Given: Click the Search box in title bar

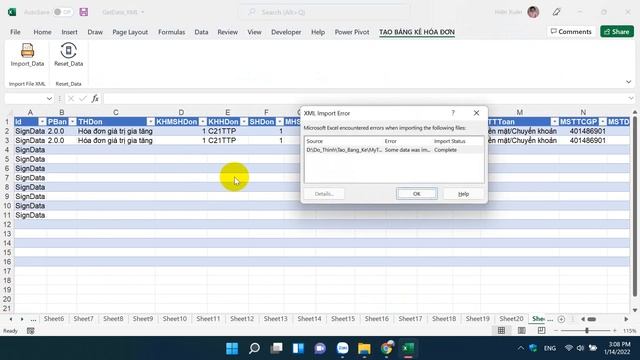Looking at the screenshot, I should click(324, 12).
